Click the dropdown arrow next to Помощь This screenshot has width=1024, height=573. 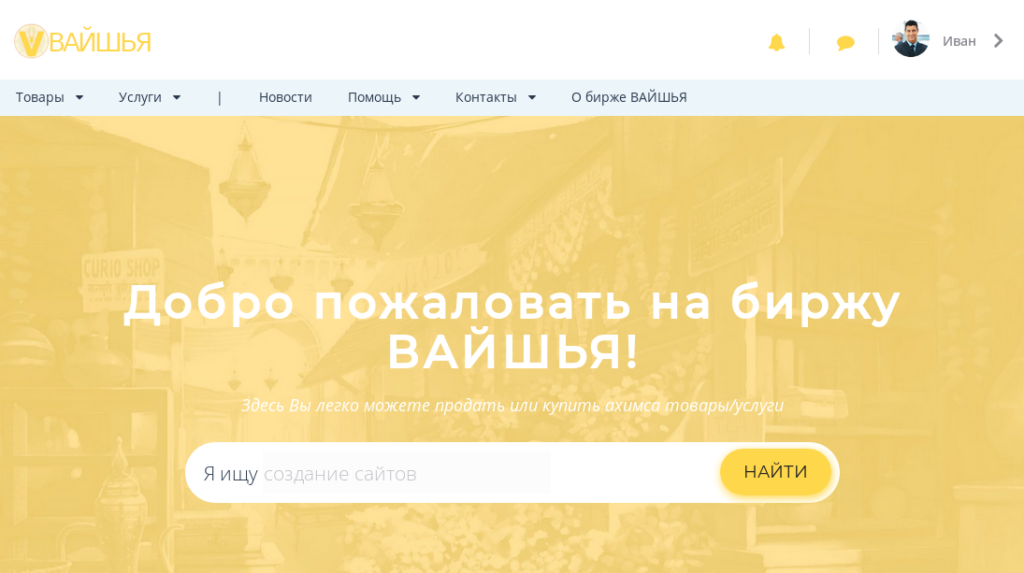click(416, 97)
